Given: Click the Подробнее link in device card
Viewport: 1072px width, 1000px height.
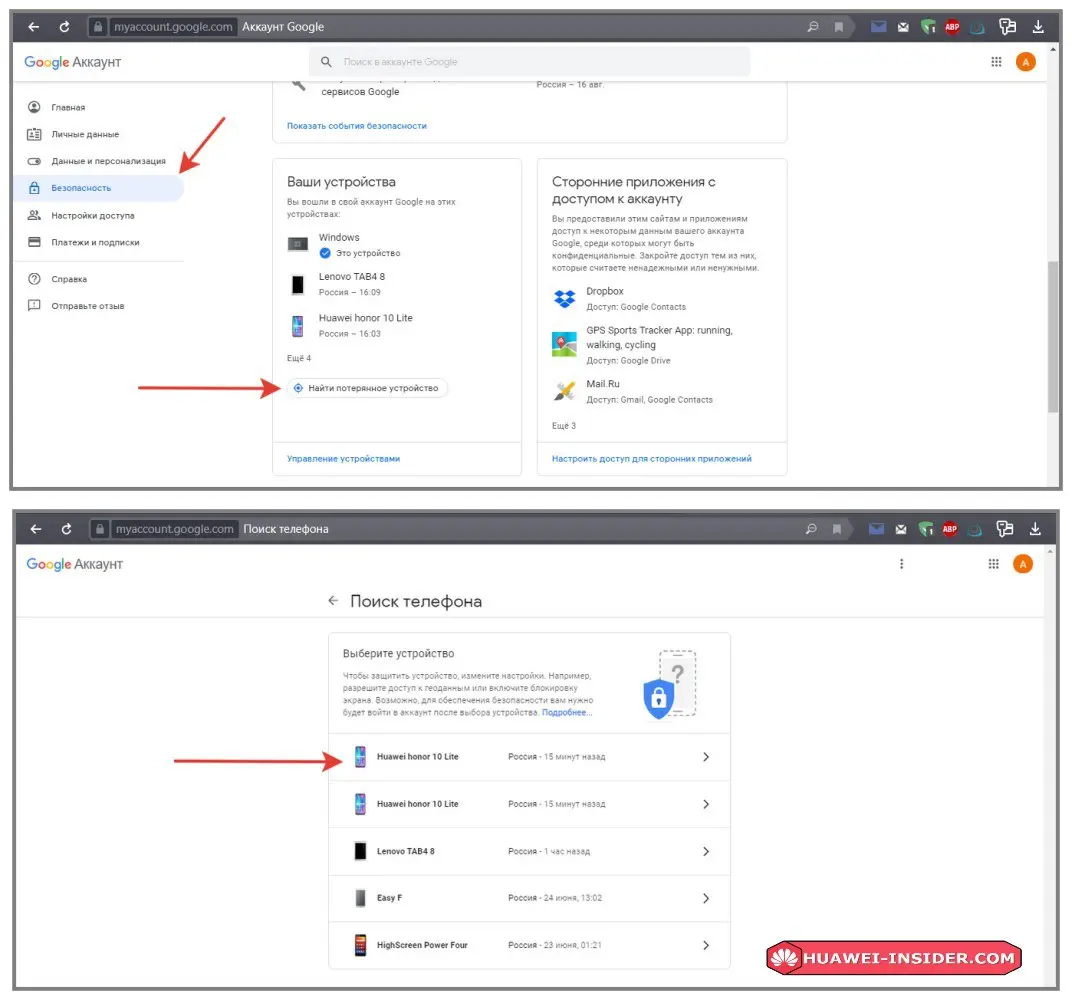Looking at the screenshot, I should pyautogui.click(x=567, y=713).
